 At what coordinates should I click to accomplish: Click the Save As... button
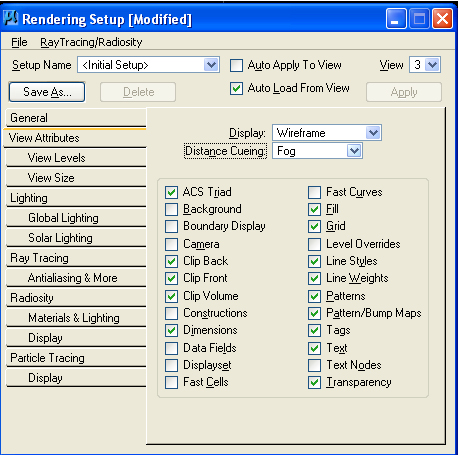pyautogui.click(x=47, y=92)
